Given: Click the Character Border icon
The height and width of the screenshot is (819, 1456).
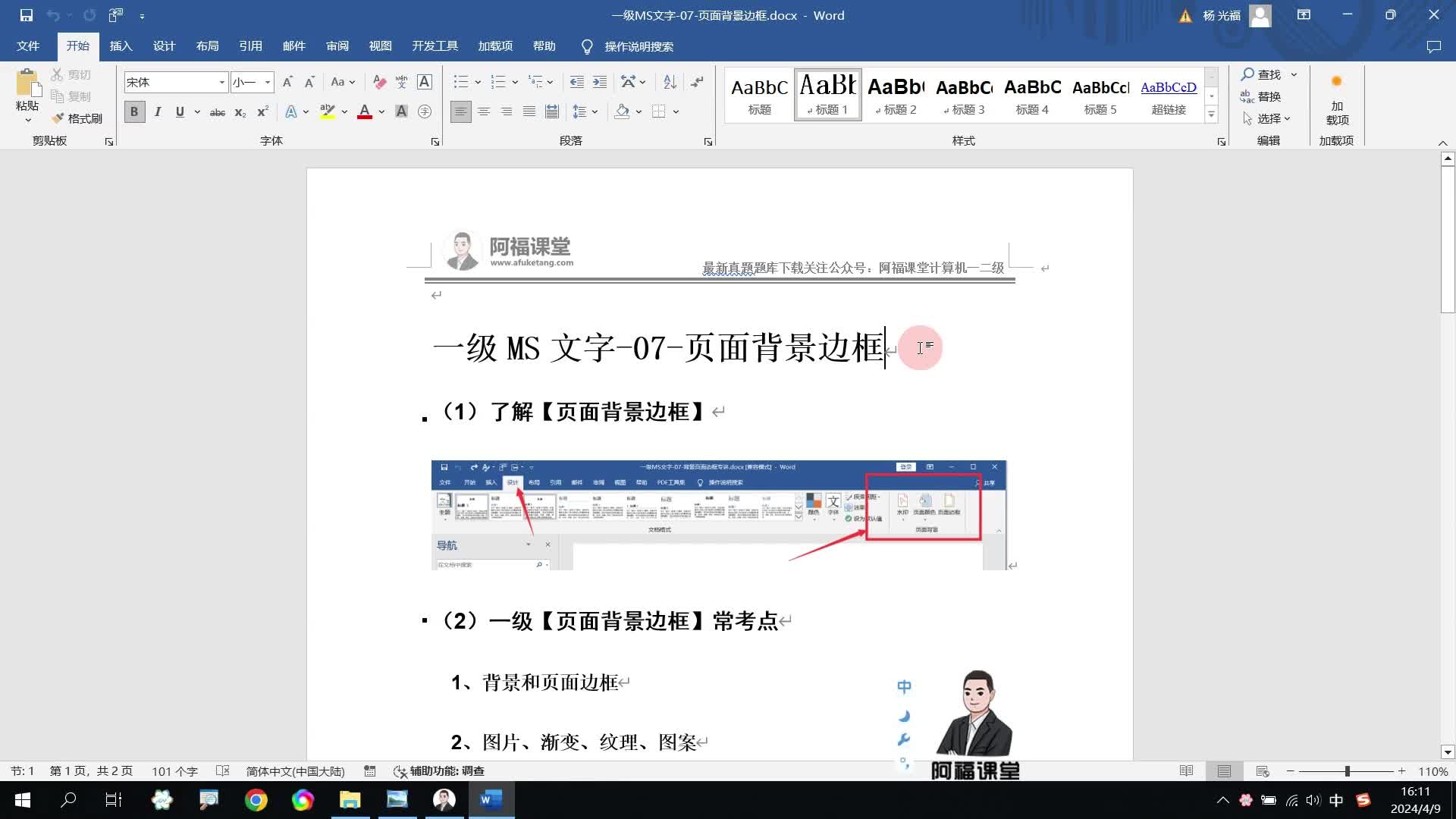Looking at the screenshot, I should [425, 82].
